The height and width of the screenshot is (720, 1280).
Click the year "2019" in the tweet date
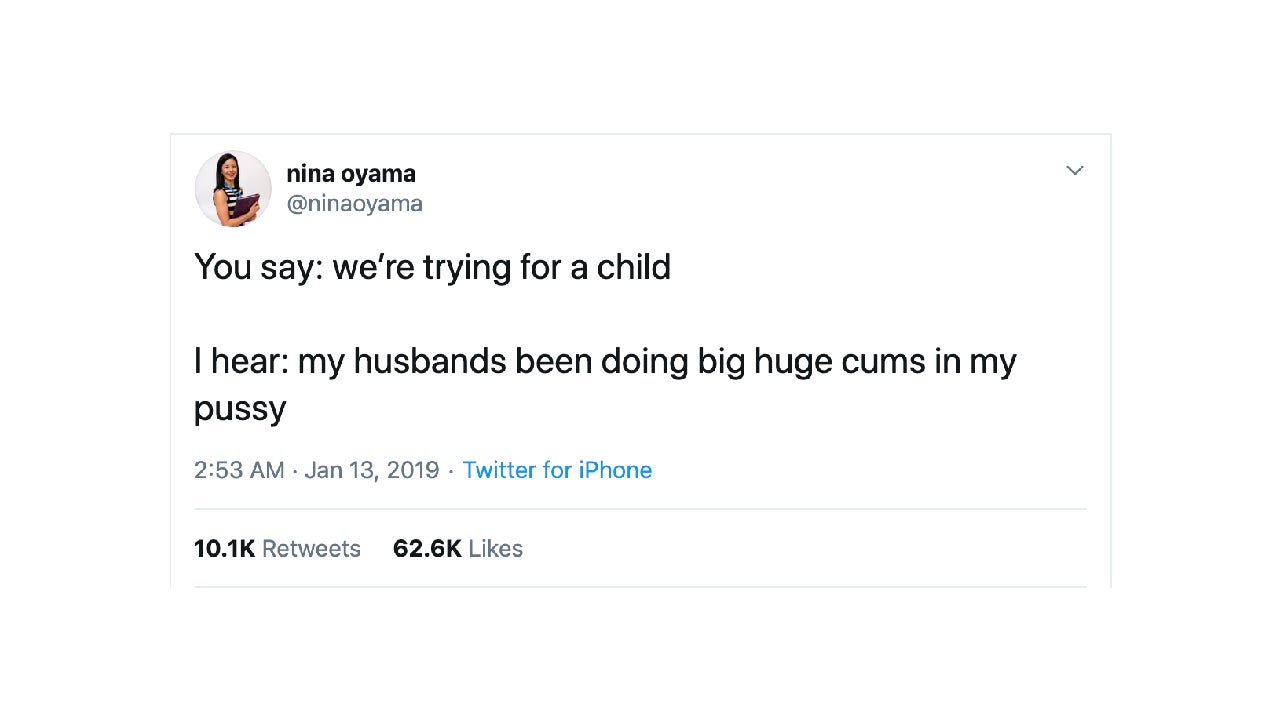pyautogui.click(x=412, y=470)
